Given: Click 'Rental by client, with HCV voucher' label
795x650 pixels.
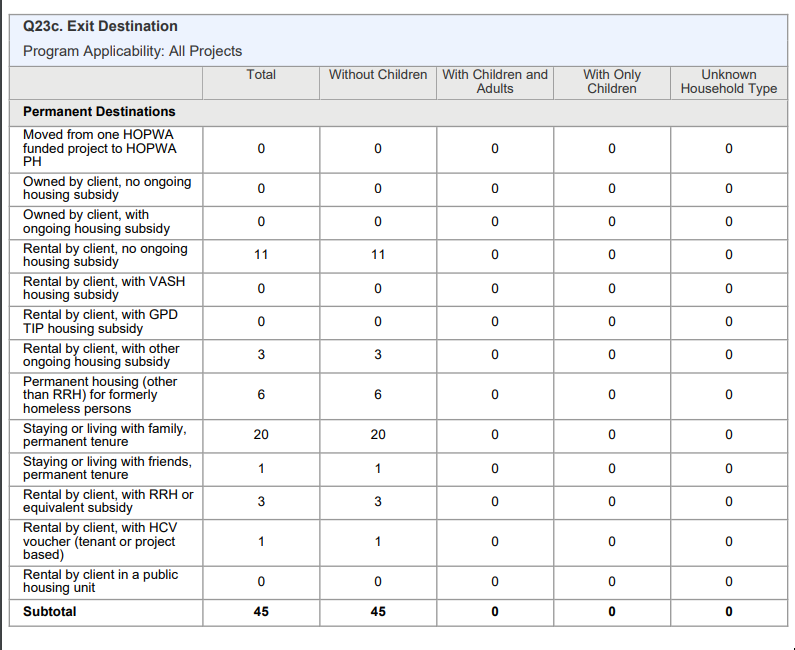Looking at the screenshot, I should pyautogui.click(x=100, y=541).
